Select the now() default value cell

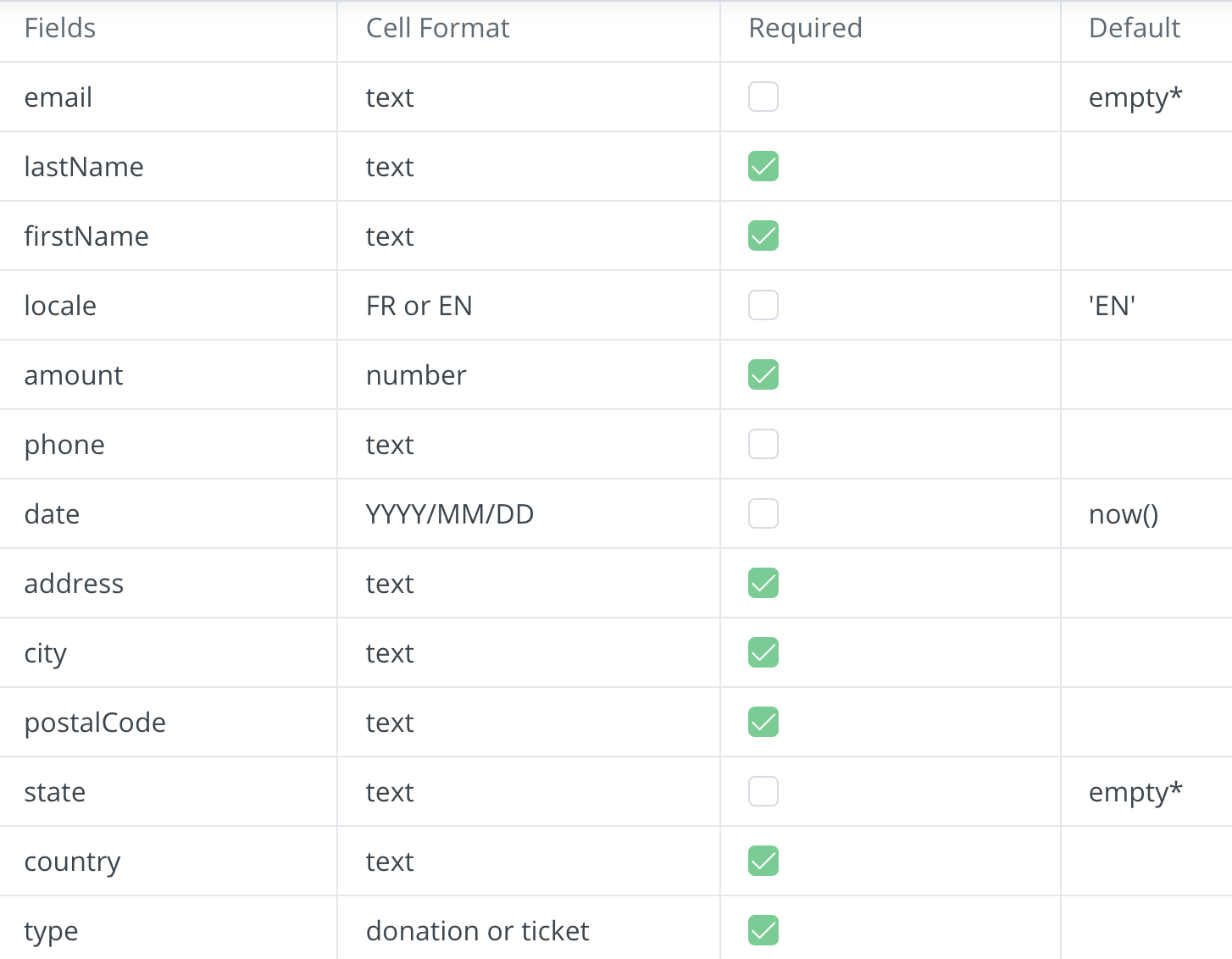click(x=1123, y=514)
